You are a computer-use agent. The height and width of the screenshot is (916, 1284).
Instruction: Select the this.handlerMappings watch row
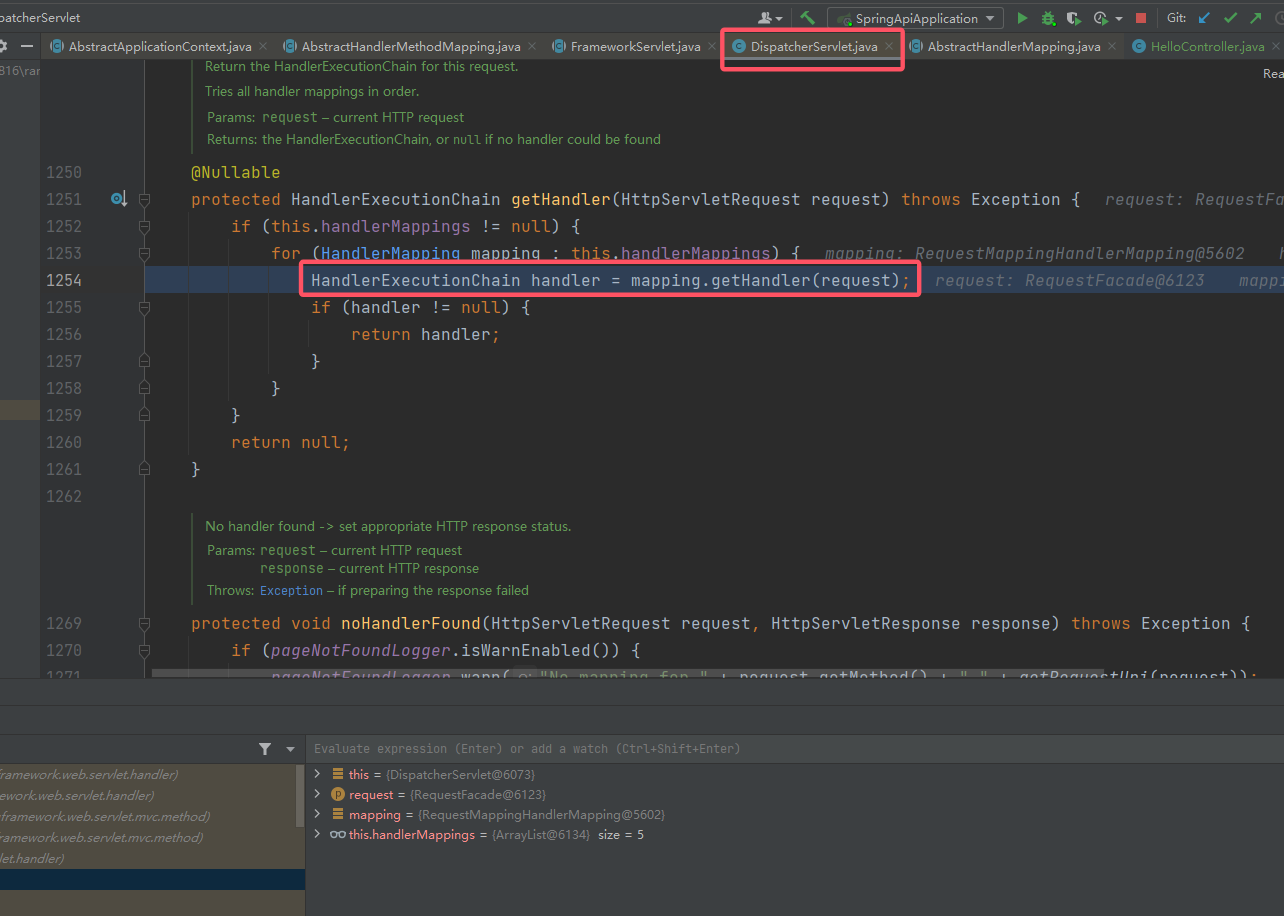coord(795,835)
